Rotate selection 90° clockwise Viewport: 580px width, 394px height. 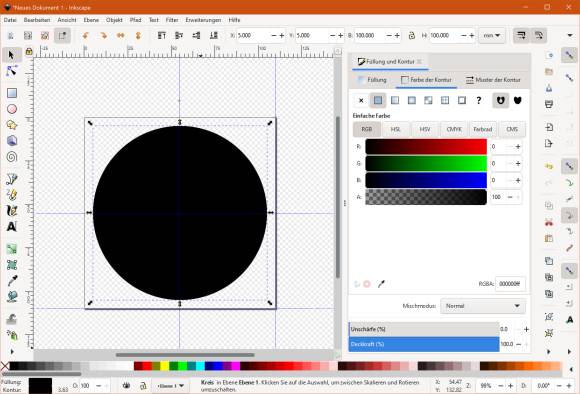click(103, 36)
